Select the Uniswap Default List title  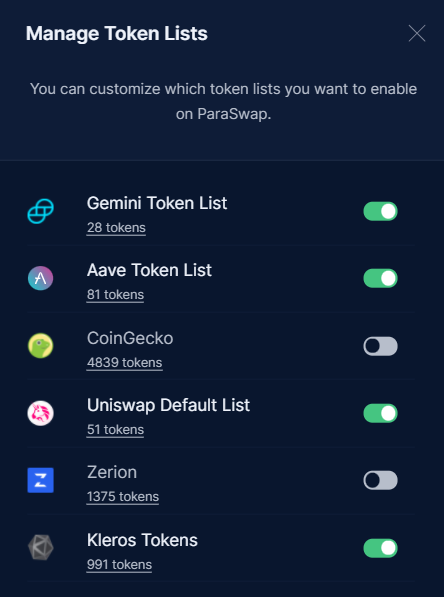[x=168, y=405]
